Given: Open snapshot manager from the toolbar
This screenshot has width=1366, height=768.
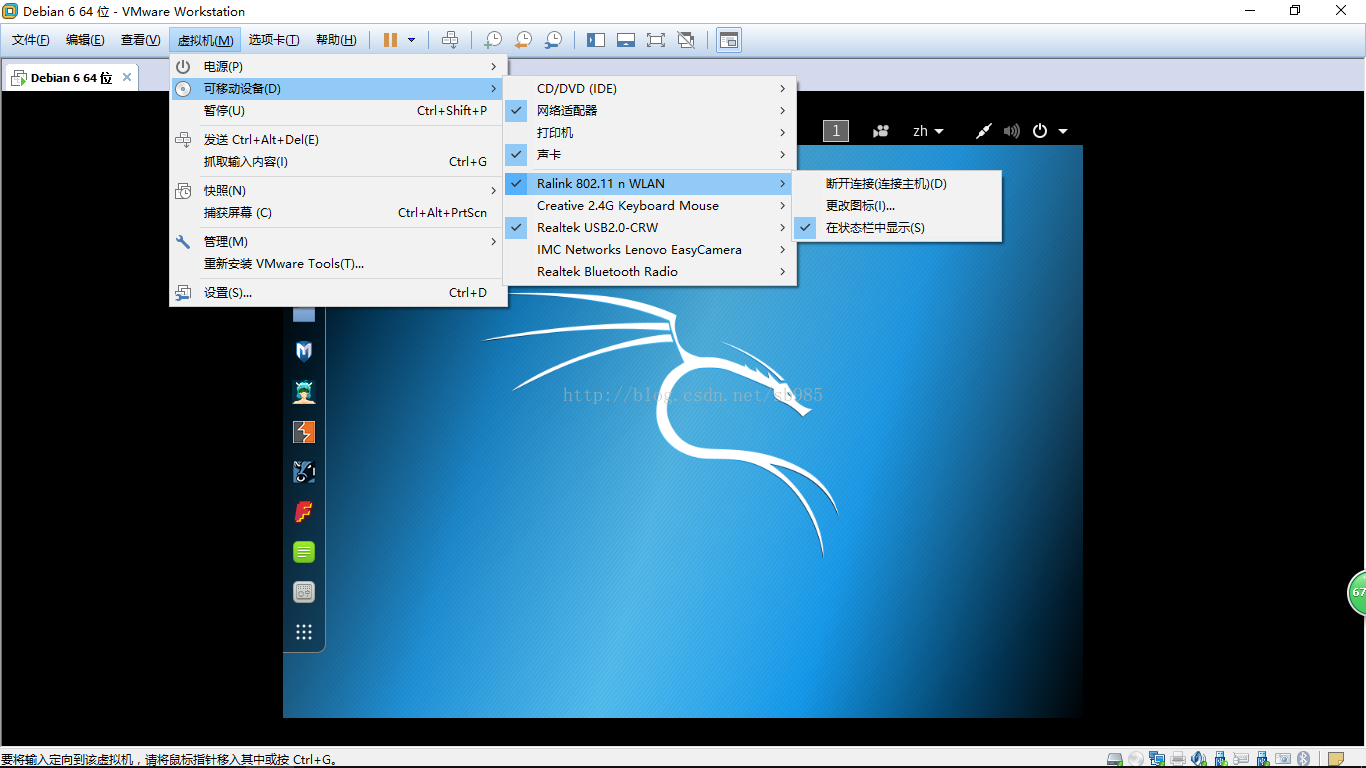Looking at the screenshot, I should 552,40.
